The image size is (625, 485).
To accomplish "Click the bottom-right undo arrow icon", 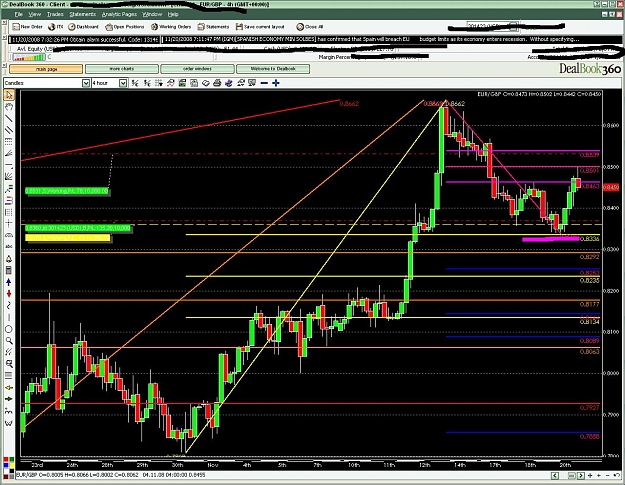I will [615, 475].
